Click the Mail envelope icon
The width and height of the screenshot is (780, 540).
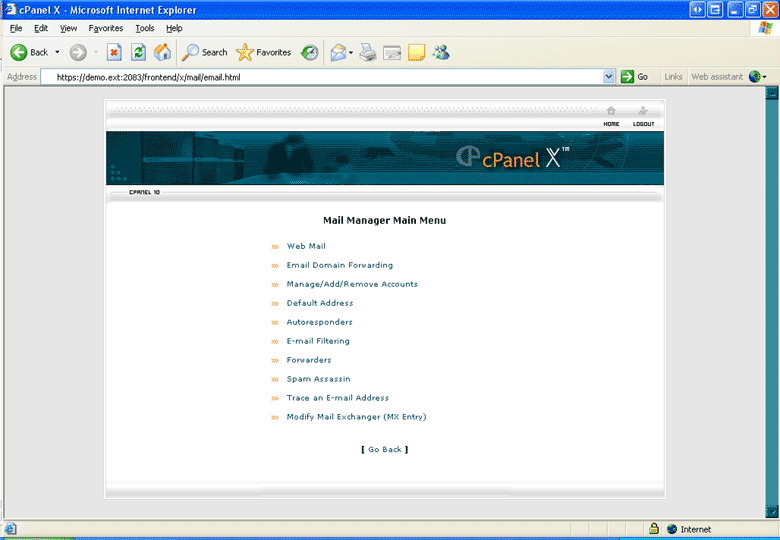pyautogui.click(x=338, y=52)
